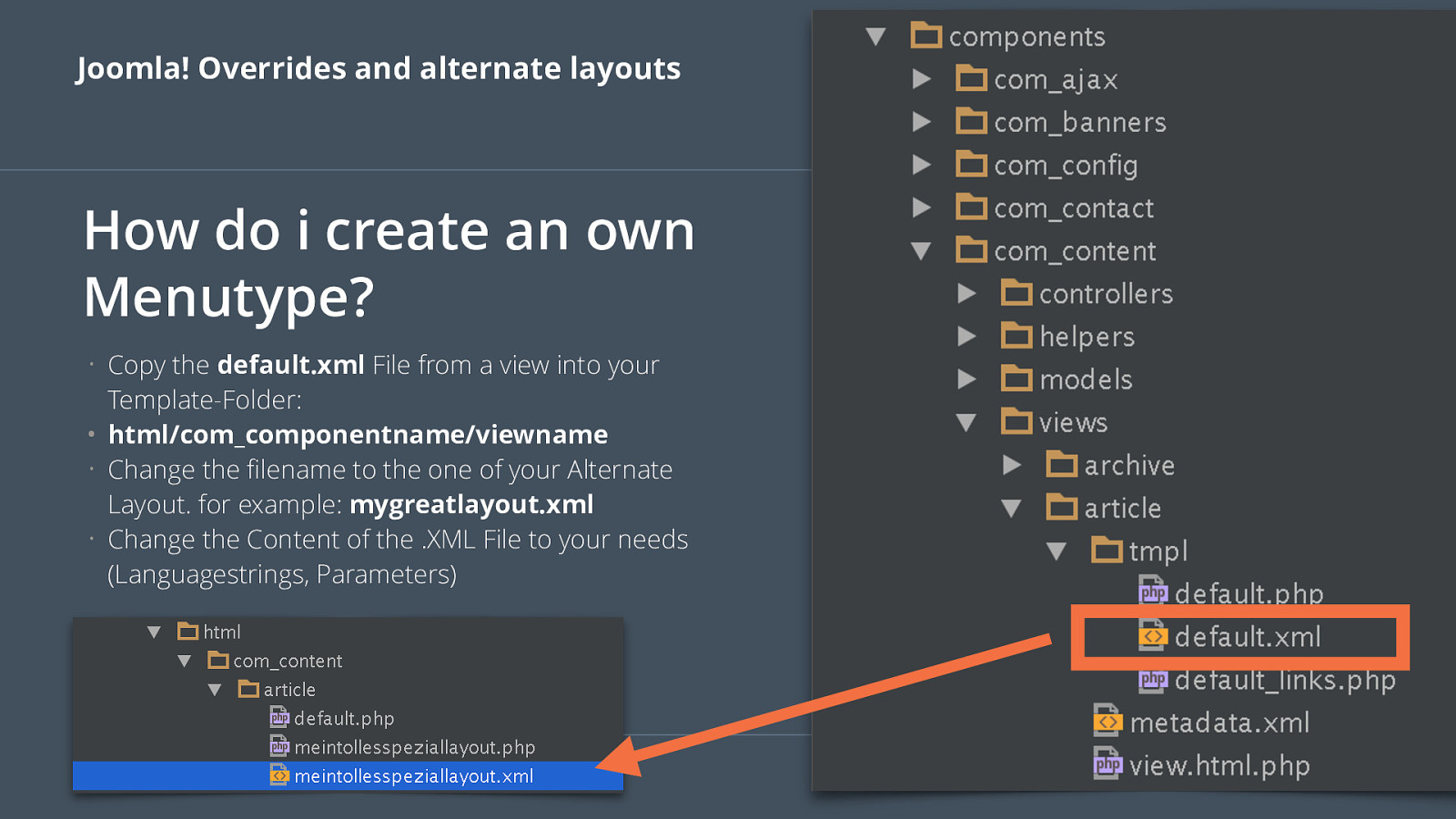Click PHP icon of default.php under html article
The width and height of the screenshot is (1456, 819).
(x=279, y=717)
